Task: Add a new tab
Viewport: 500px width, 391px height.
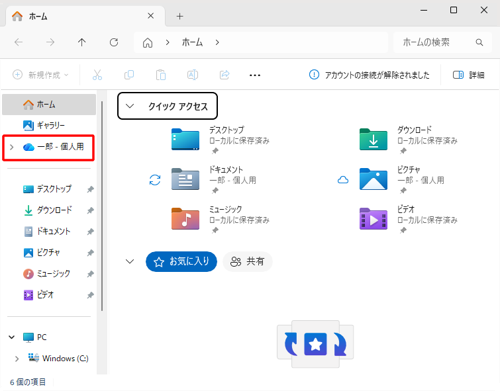Action: pyautogui.click(x=180, y=16)
